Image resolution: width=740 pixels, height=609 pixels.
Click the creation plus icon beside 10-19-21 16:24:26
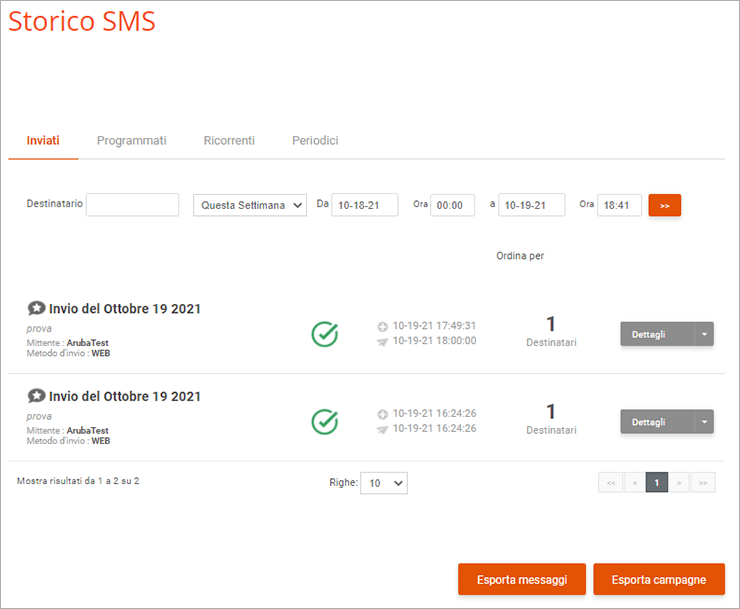click(382, 414)
